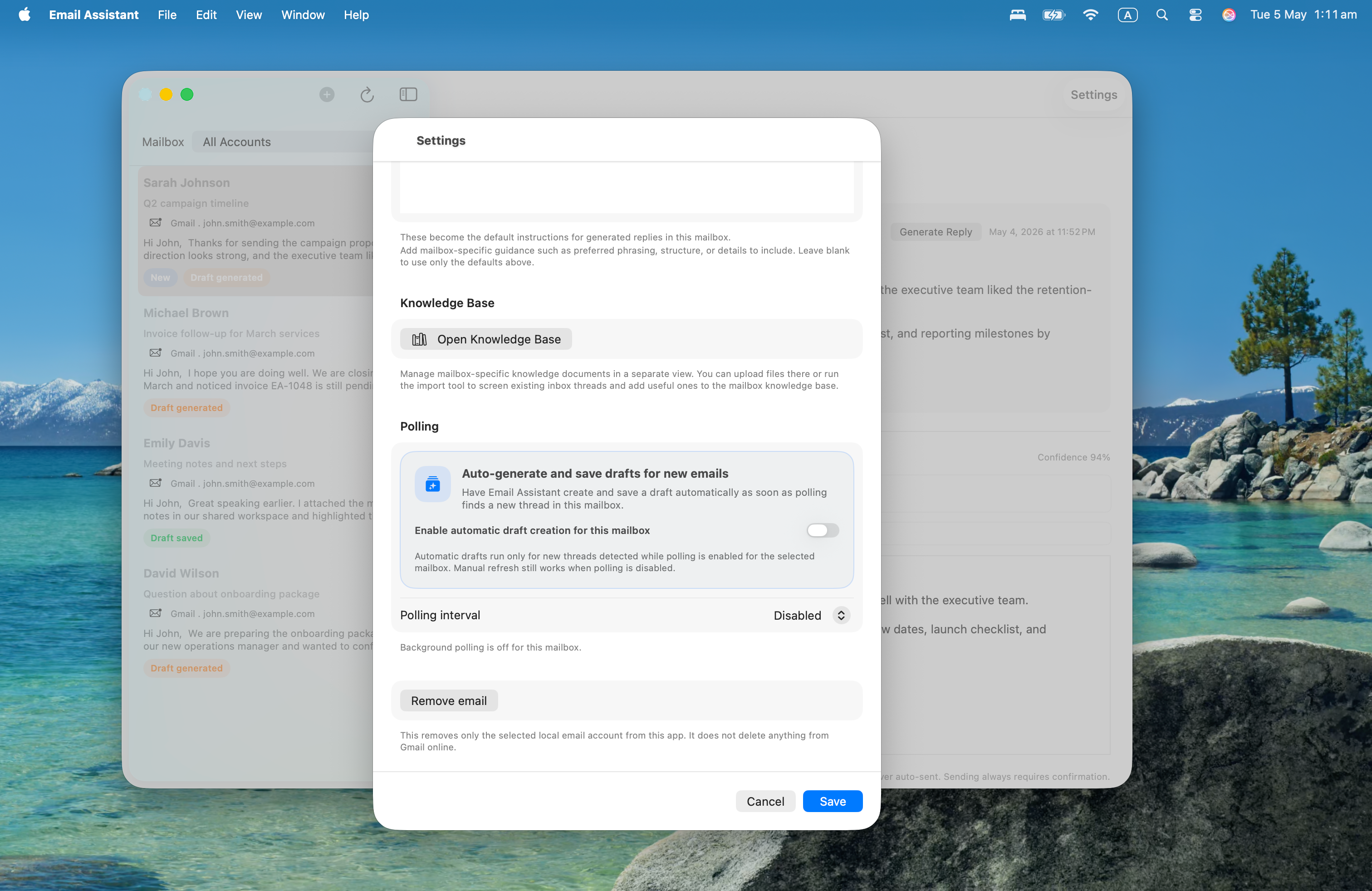Click Background polling is off status text
The image size is (1372, 891).
[490, 647]
